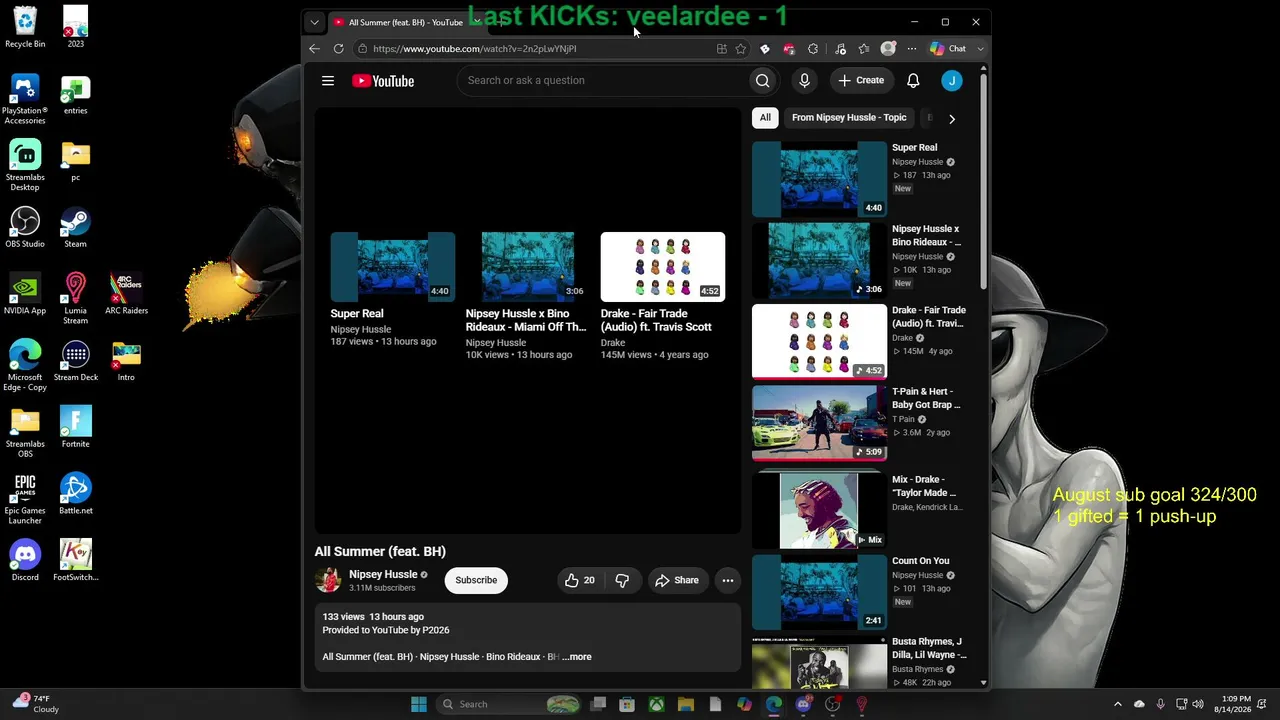1280x720 pixels.
Task: Open Discord from the taskbar
Action: pos(803,704)
